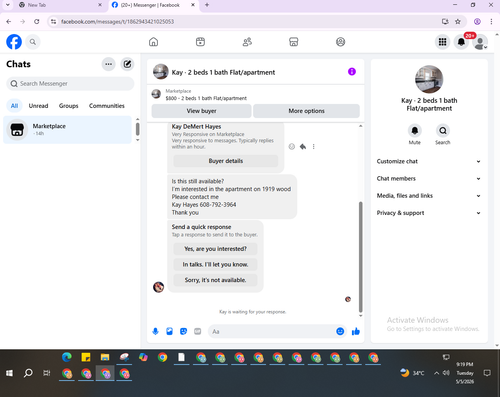Screen dimensions: 500x397
Task: Open emoji picker in message box
Action: coord(340,331)
